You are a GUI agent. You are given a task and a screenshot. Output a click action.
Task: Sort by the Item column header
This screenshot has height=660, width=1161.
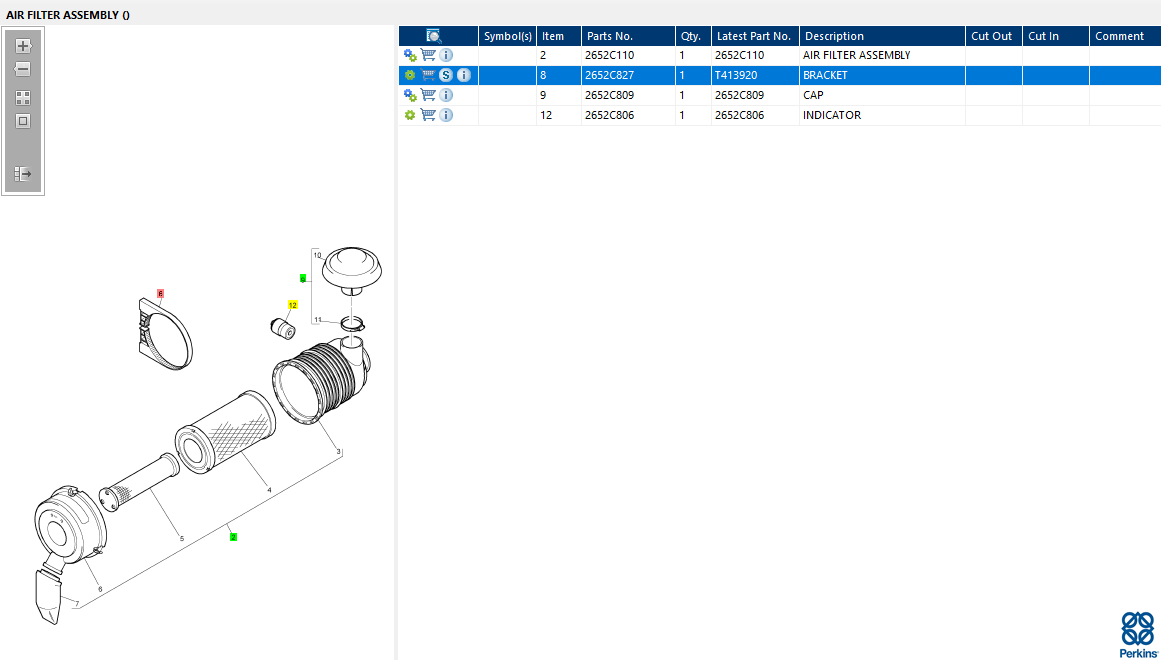tap(559, 36)
